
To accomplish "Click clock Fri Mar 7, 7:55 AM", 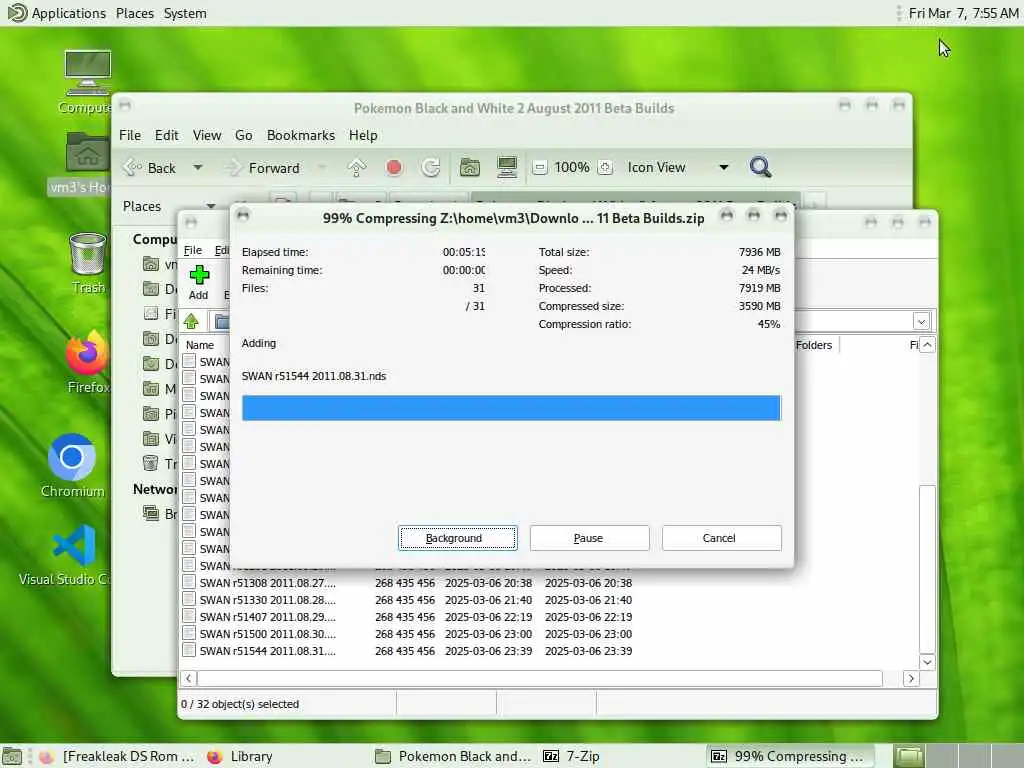I will (963, 13).
